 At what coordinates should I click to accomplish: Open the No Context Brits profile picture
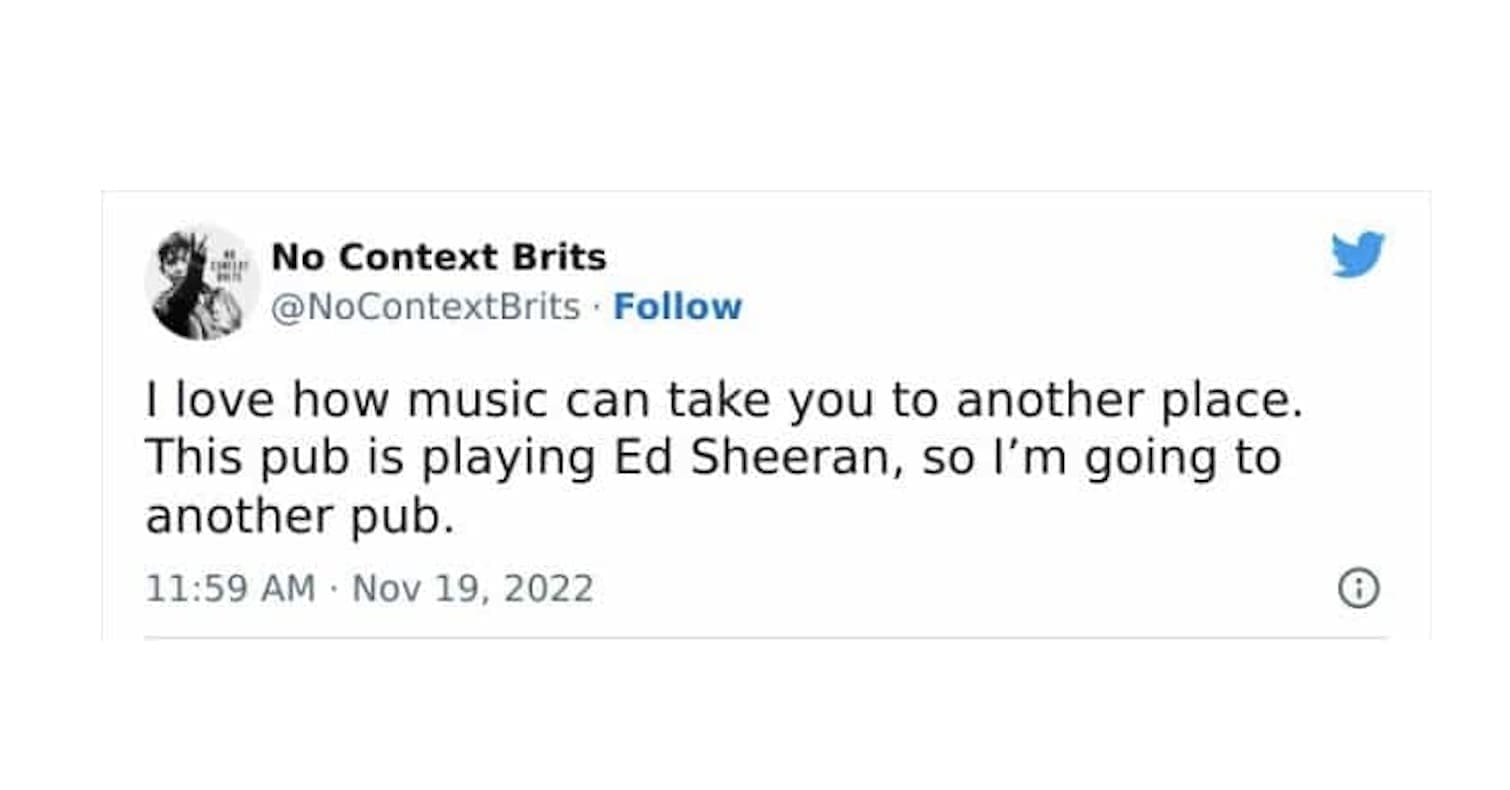(201, 282)
